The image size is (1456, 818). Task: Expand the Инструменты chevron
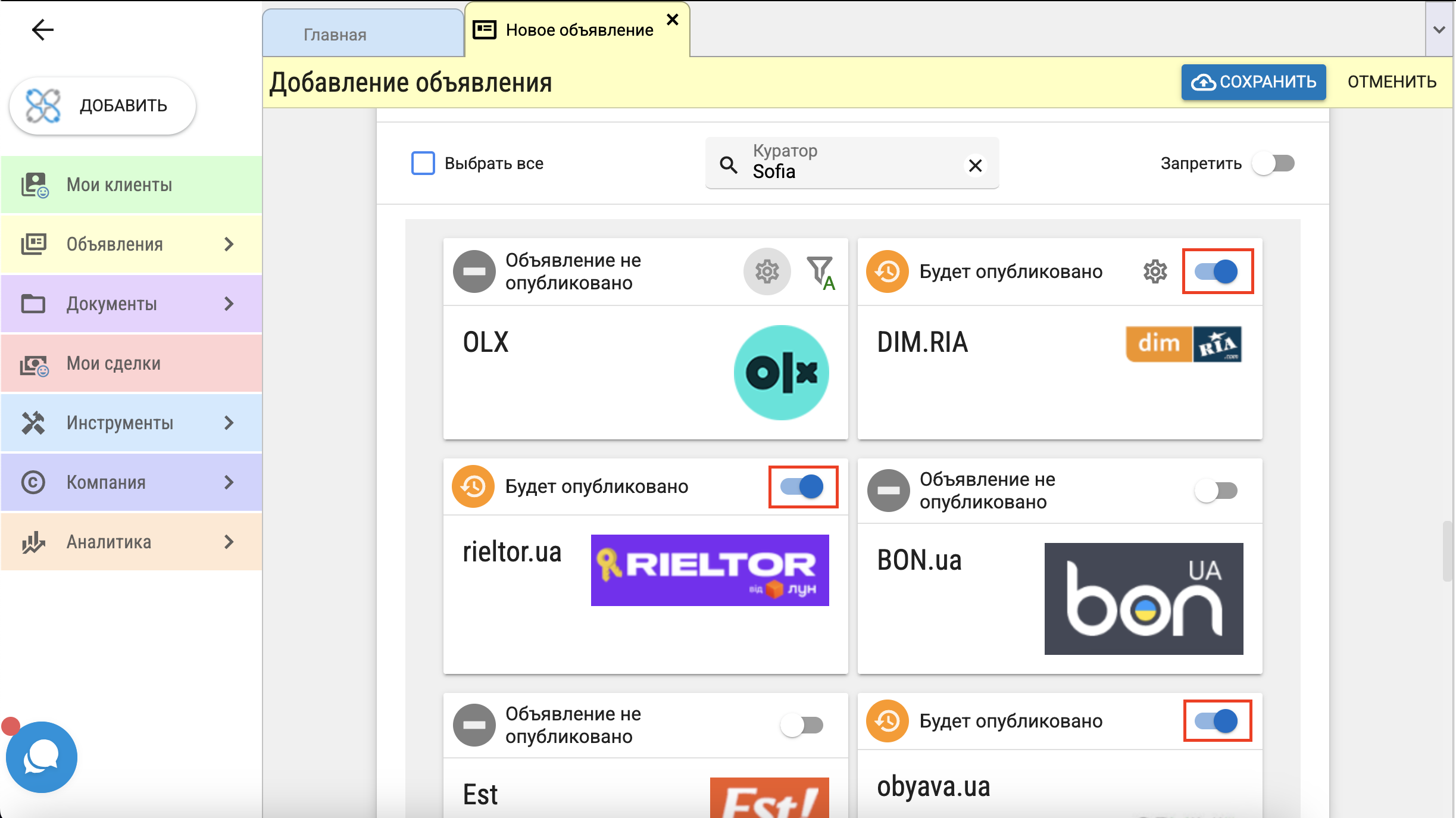[229, 423]
